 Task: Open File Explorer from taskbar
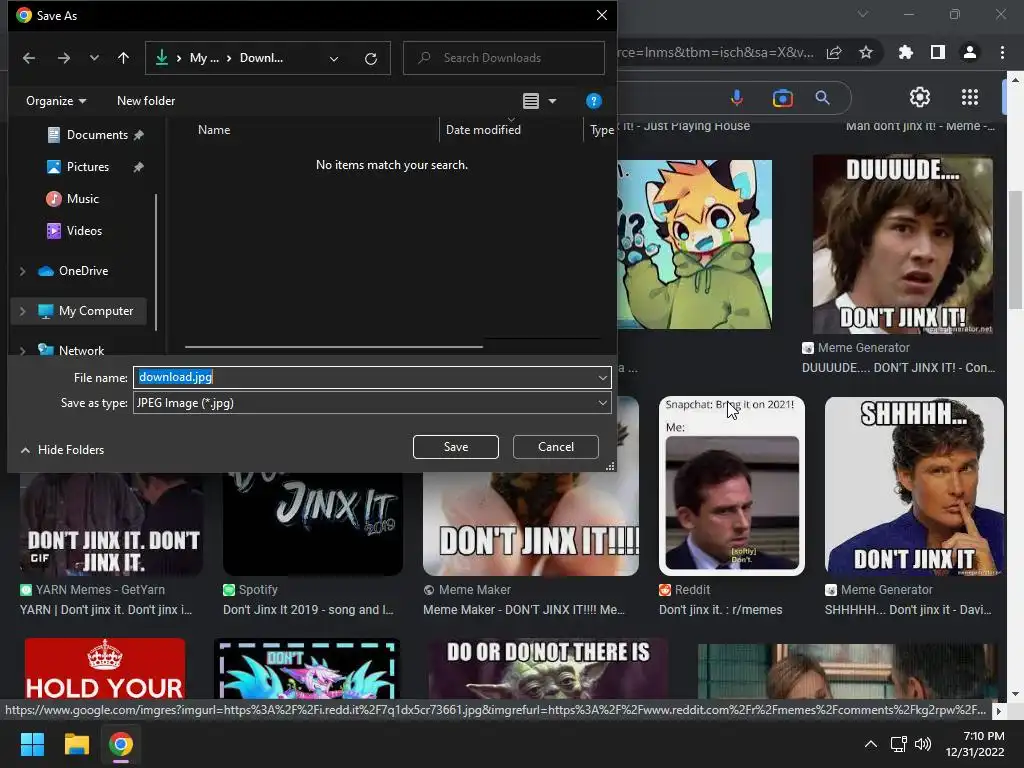[x=76, y=744]
